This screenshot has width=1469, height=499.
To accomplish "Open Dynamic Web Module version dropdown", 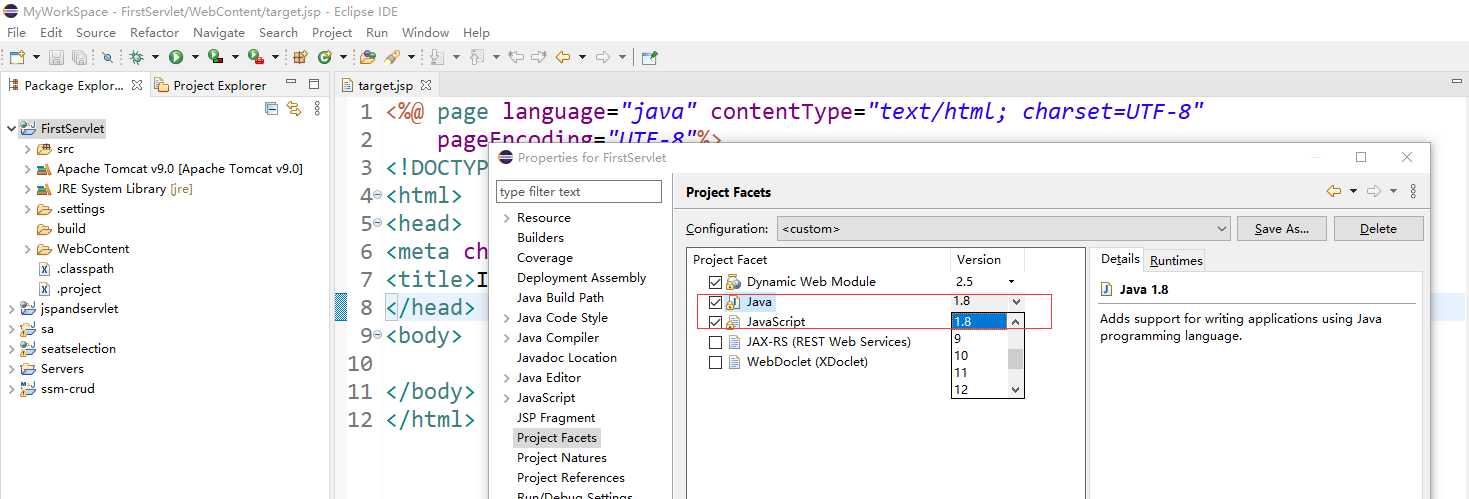I will pos(1011,282).
